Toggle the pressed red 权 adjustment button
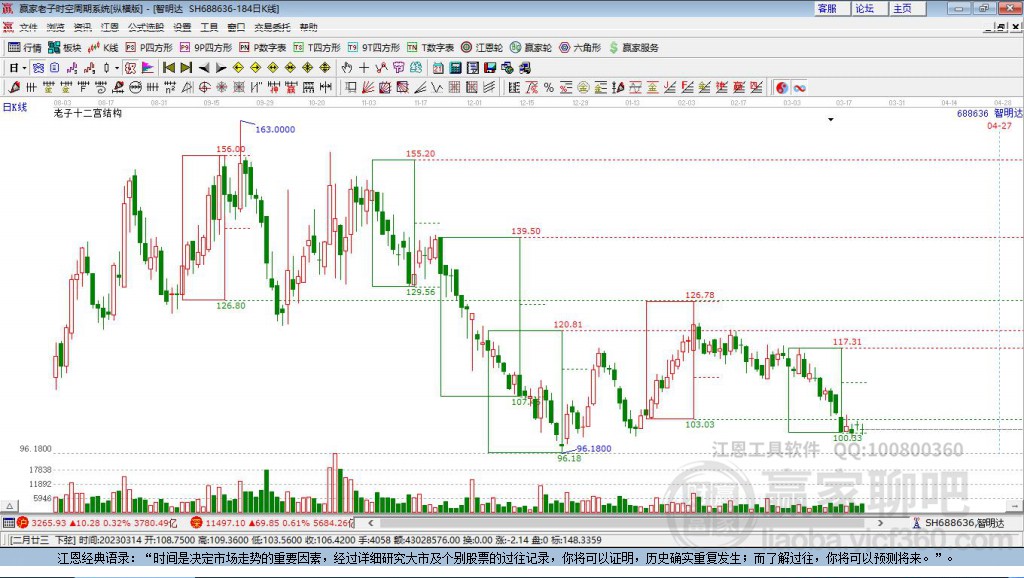 tap(130, 67)
